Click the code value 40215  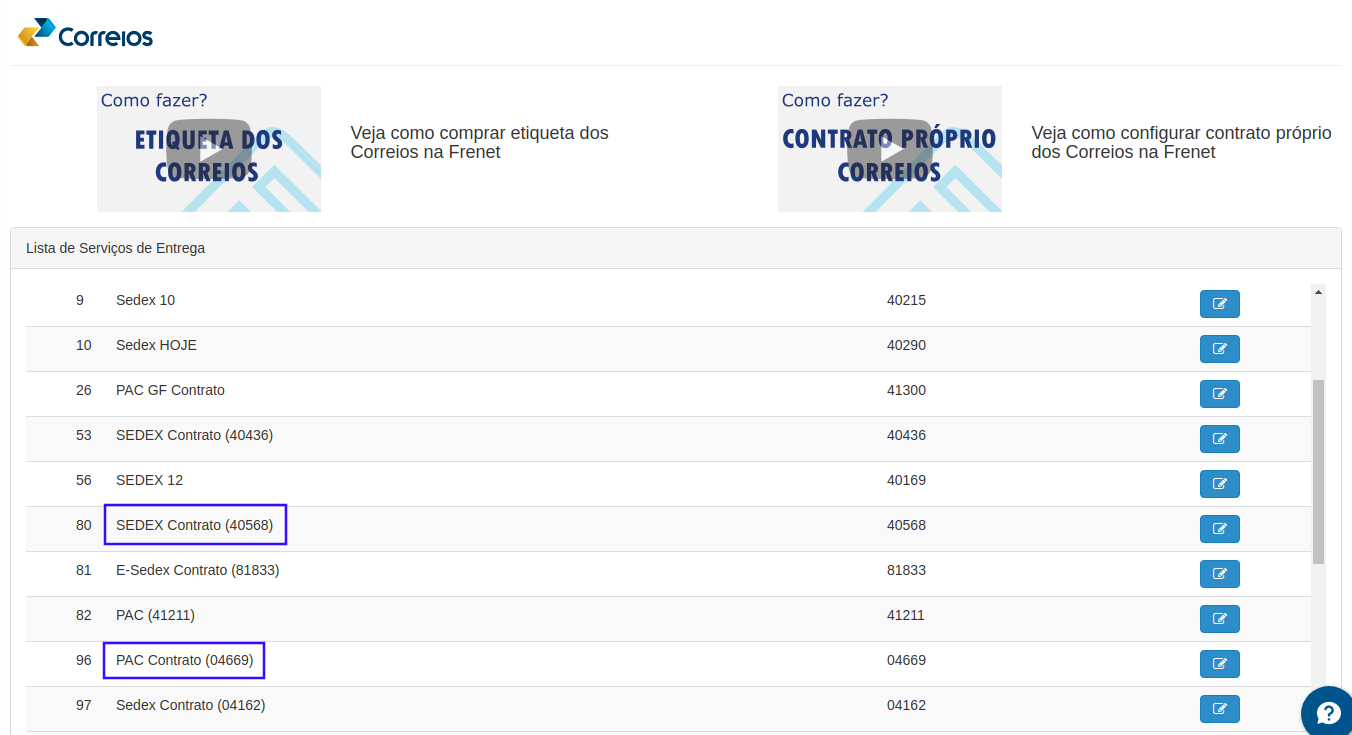pyautogui.click(x=906, y=300)
